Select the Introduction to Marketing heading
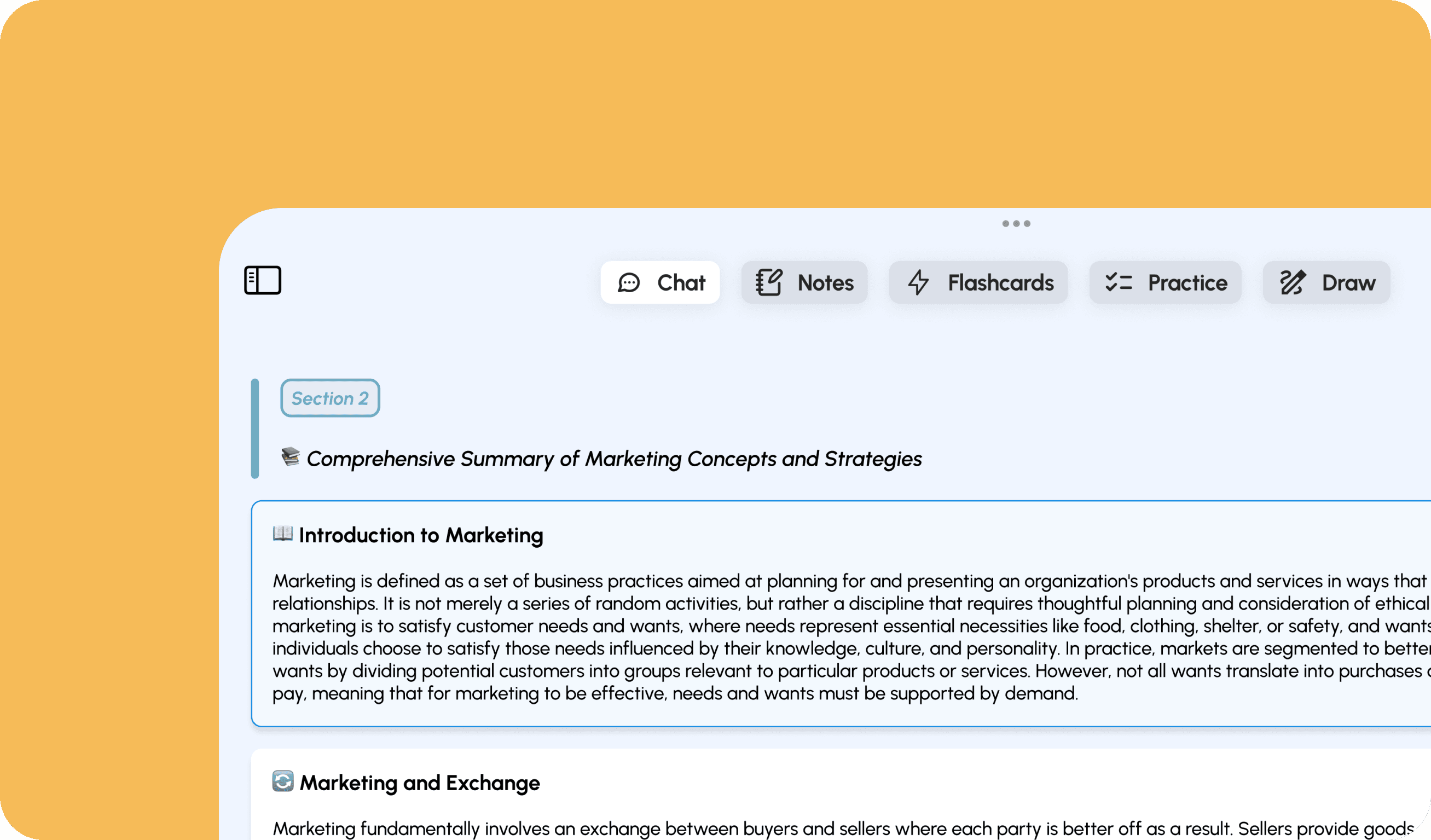 421,536
